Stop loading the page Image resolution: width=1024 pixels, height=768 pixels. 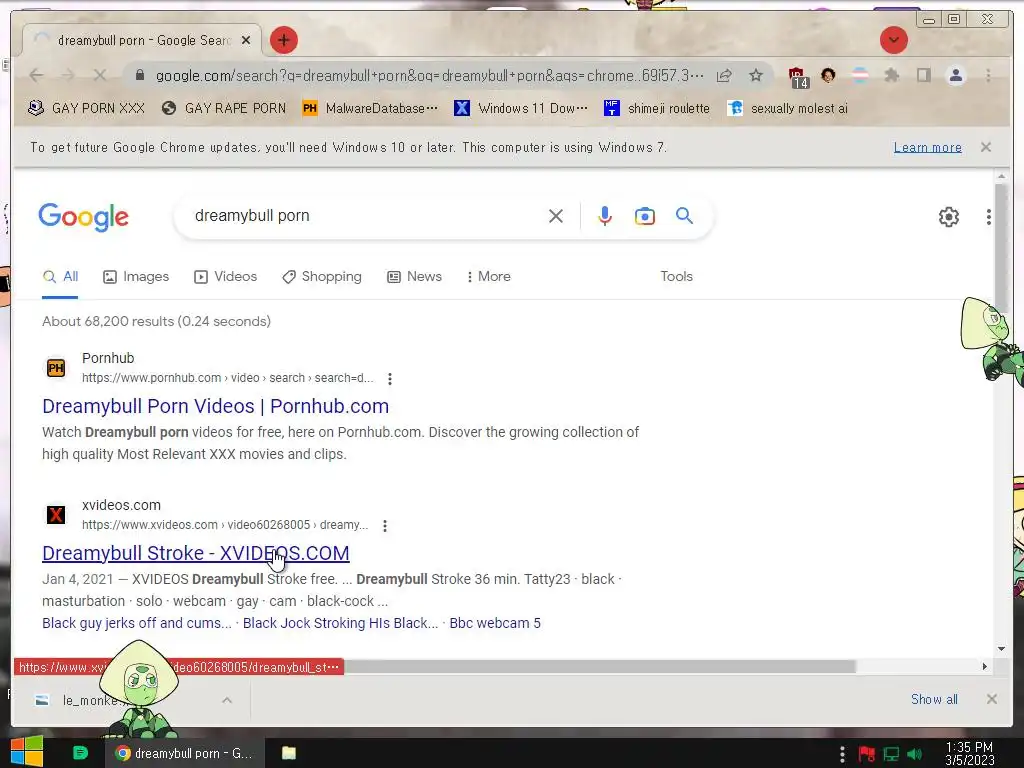pyautogui.click(x=99, y=75)
